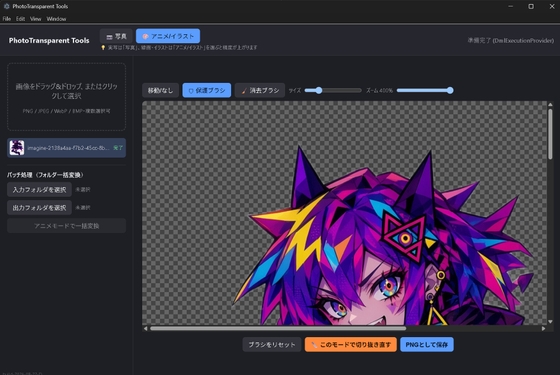Image resolution: width=560 pixels, height=375 pixels.
Task: Click the バッチ処理 section heading
Action: pyautogui.click(x=45, y=175)
